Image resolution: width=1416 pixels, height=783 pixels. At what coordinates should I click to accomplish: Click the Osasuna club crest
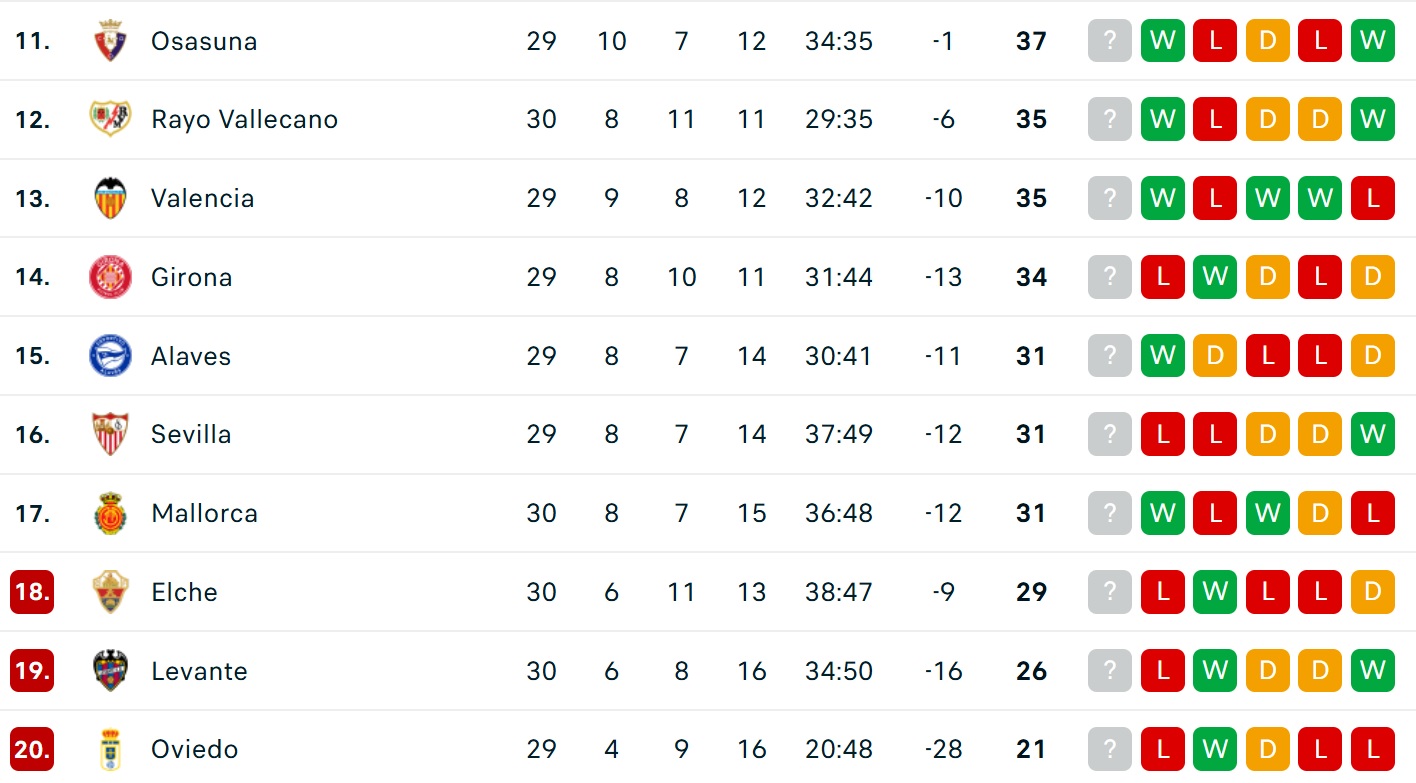point(110,41)
